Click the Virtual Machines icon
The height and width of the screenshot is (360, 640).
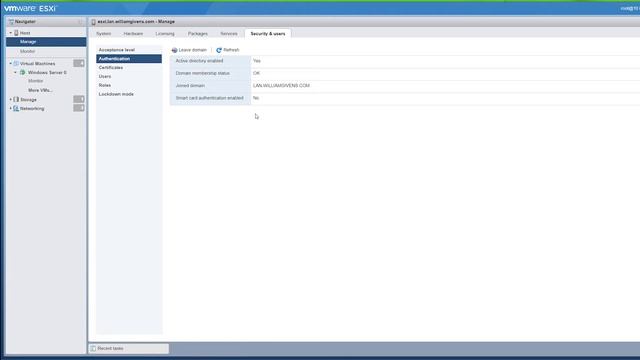[16, 64]
